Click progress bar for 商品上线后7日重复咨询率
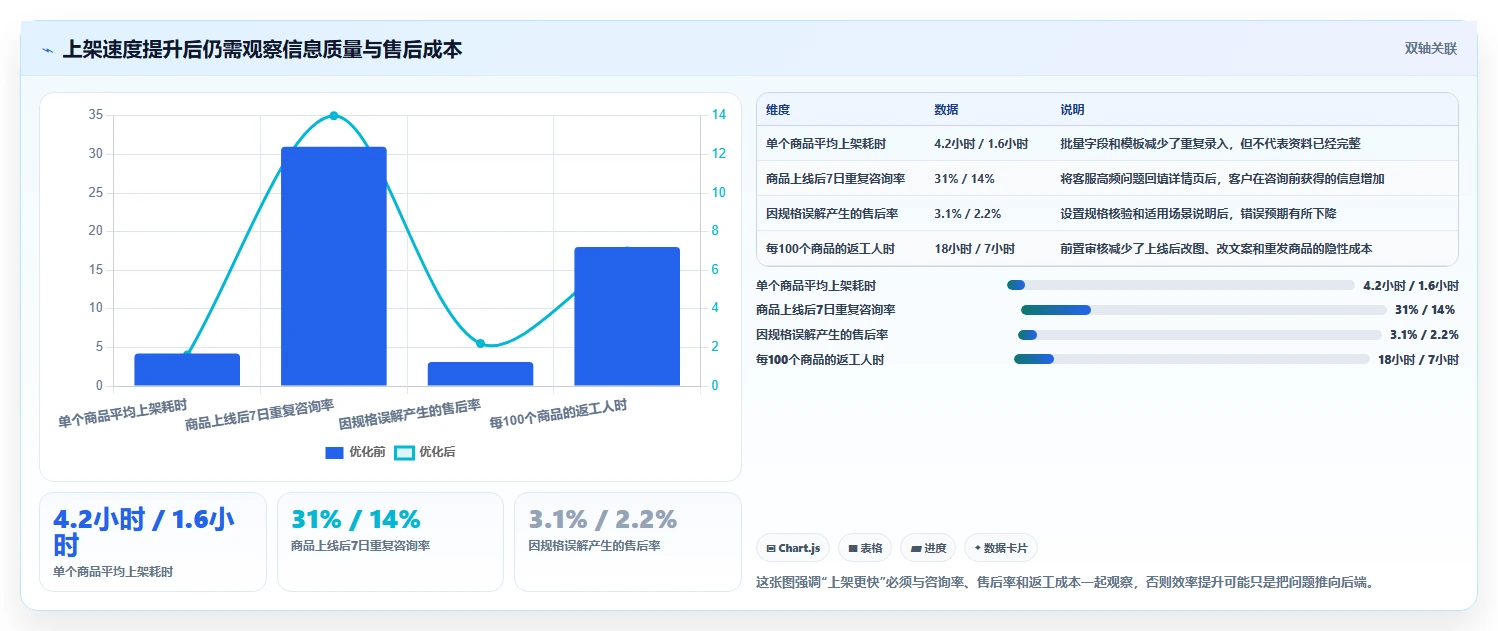This screenshot has width=1498, height=631. click(x=1204, y=310)
